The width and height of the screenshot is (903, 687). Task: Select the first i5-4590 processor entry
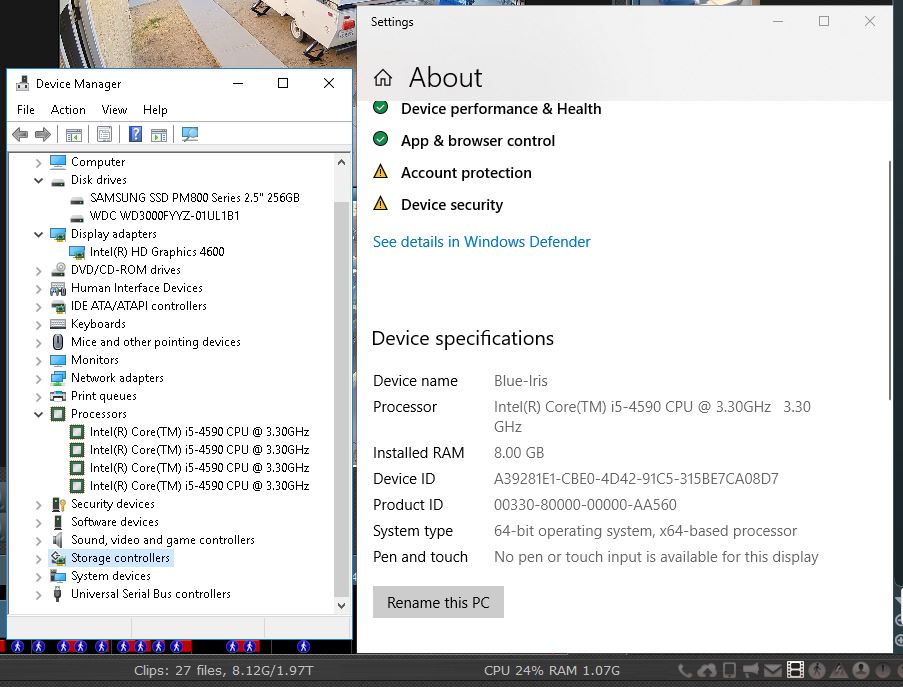(x=199, y=432)
